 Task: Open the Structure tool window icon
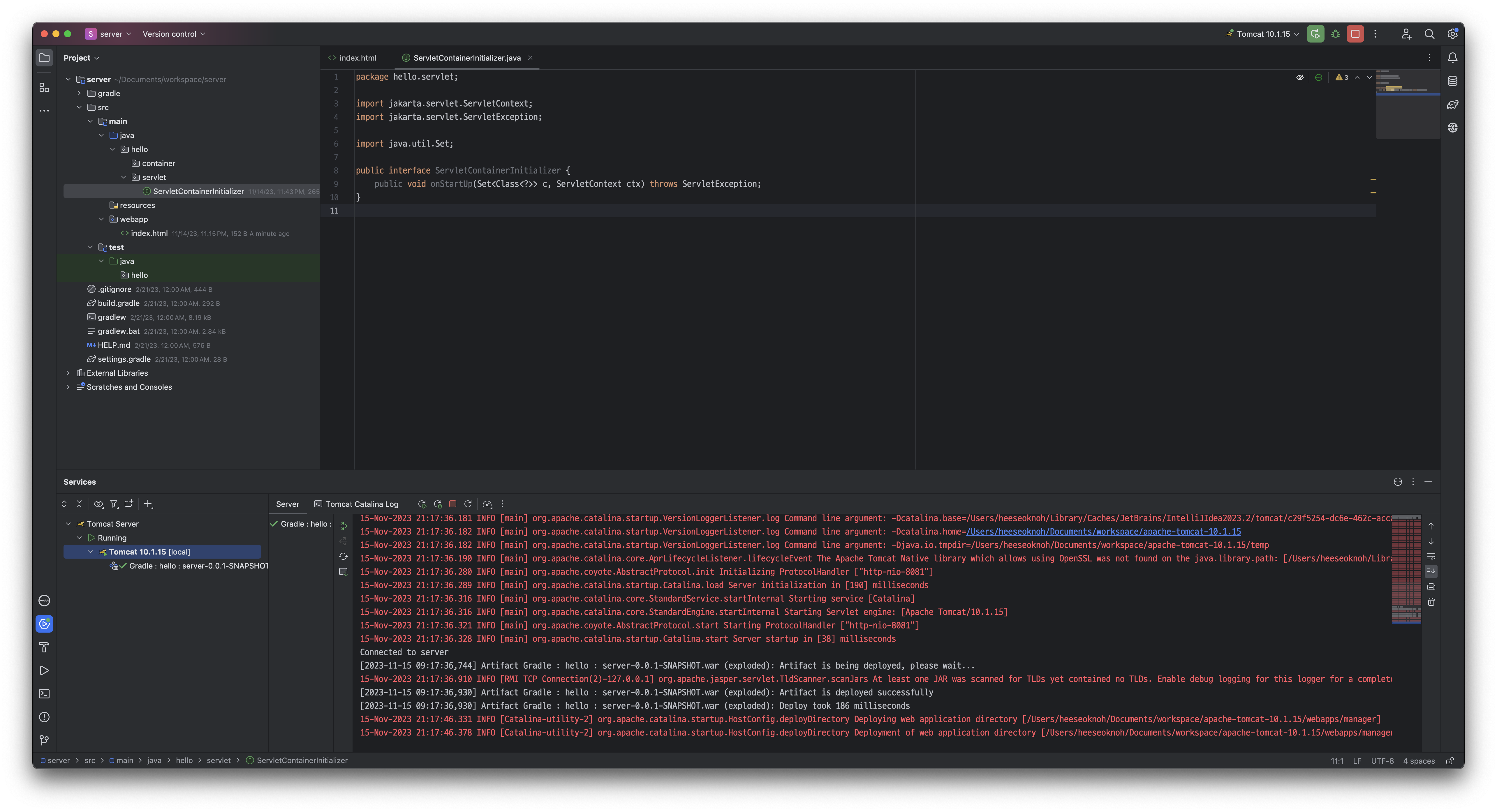[44, 88]
